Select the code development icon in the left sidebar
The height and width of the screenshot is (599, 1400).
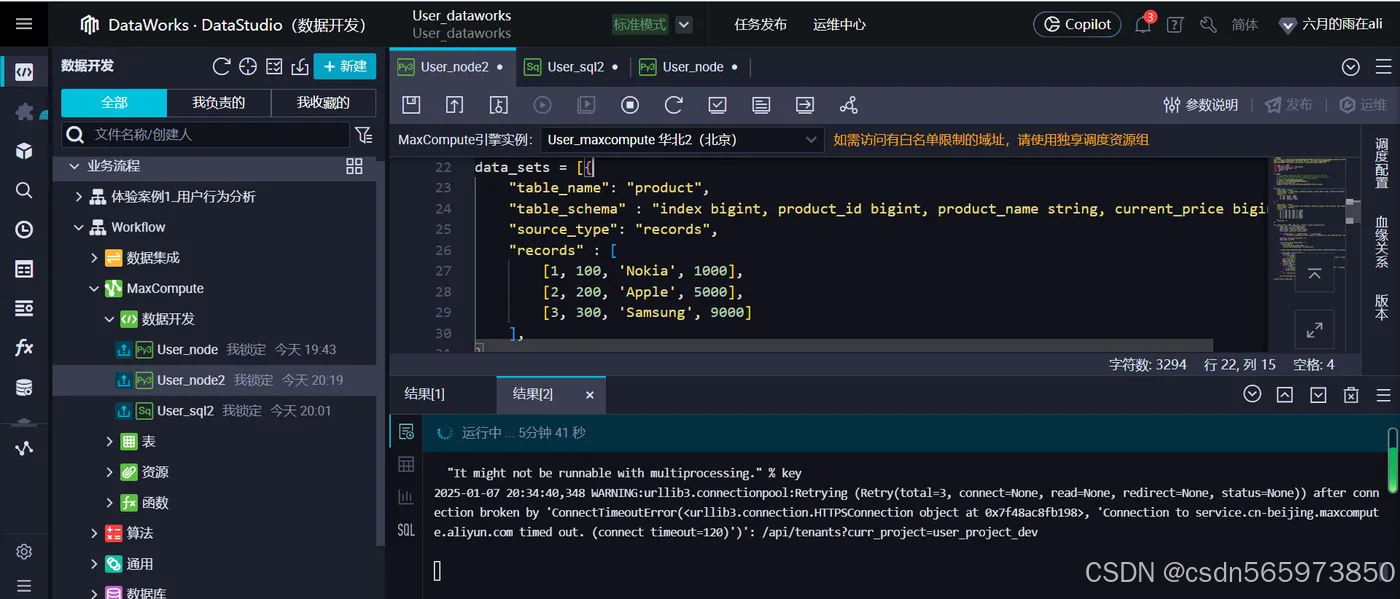24,72
